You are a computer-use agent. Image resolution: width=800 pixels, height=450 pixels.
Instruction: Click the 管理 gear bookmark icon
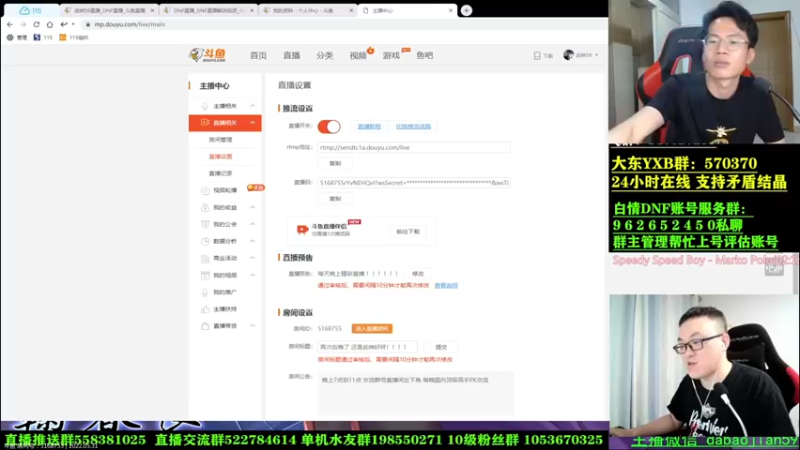tap(10, 37)
